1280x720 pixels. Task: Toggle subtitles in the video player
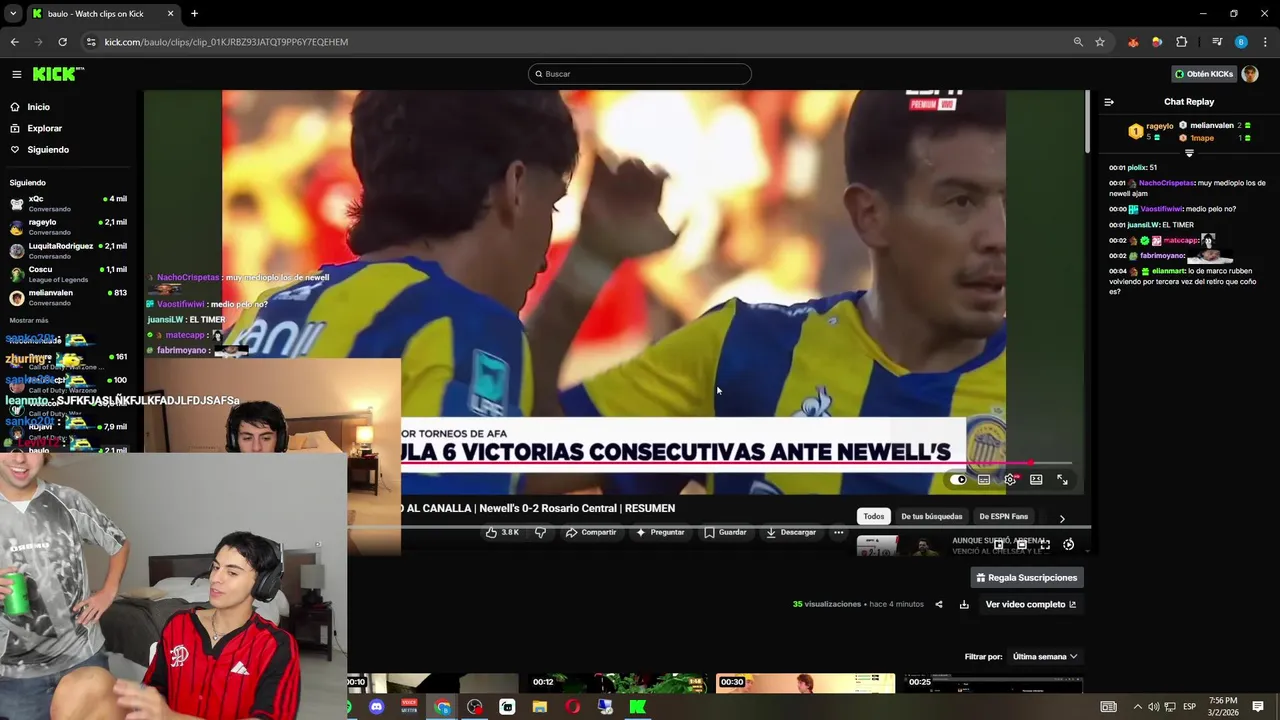point(984,480)
